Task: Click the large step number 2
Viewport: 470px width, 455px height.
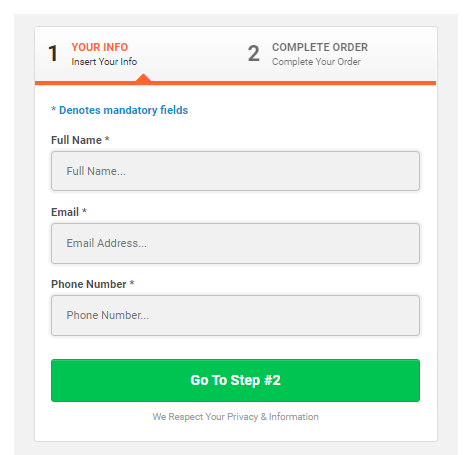Action: [254, 53]
